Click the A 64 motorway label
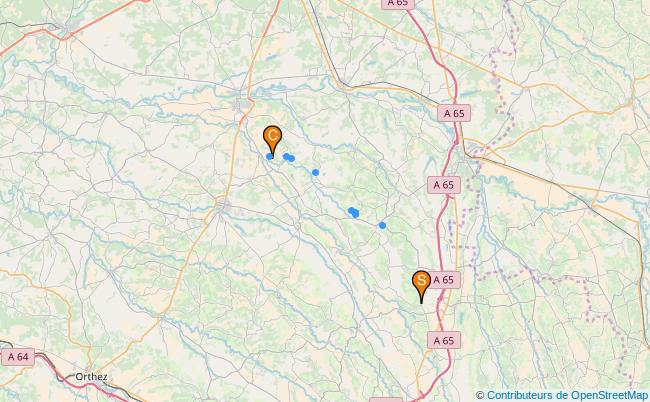Screen dimensions: 650x402 click(18, 357)
